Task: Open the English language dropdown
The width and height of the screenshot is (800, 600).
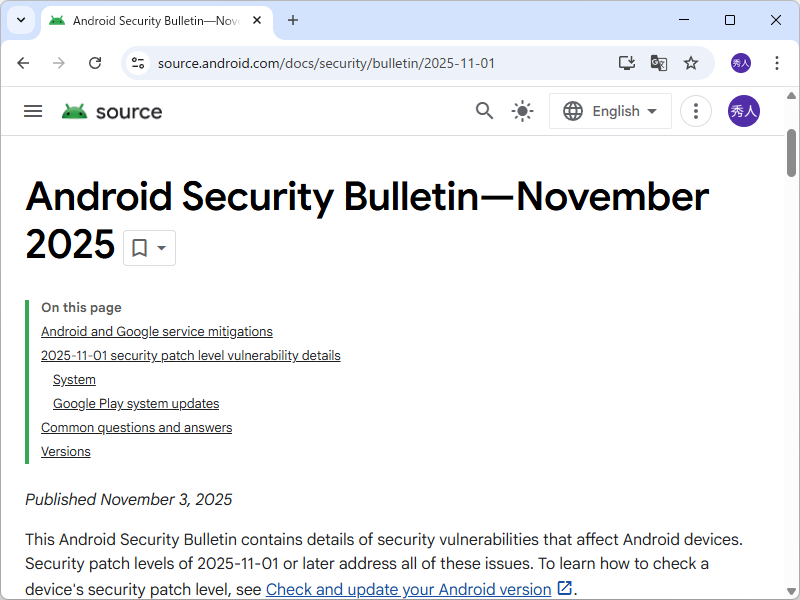Action: pos(610,111)
